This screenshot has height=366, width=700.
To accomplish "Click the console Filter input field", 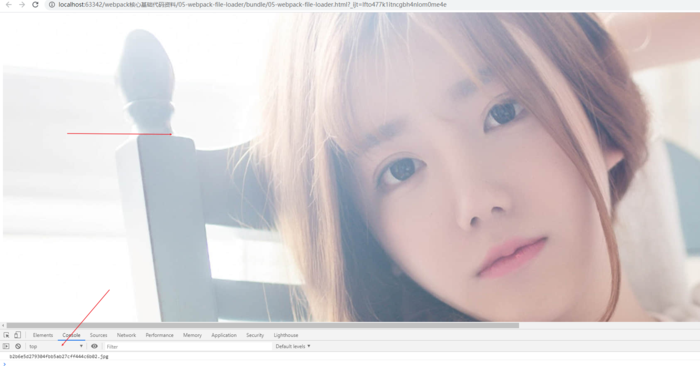I will pos(188,346).
